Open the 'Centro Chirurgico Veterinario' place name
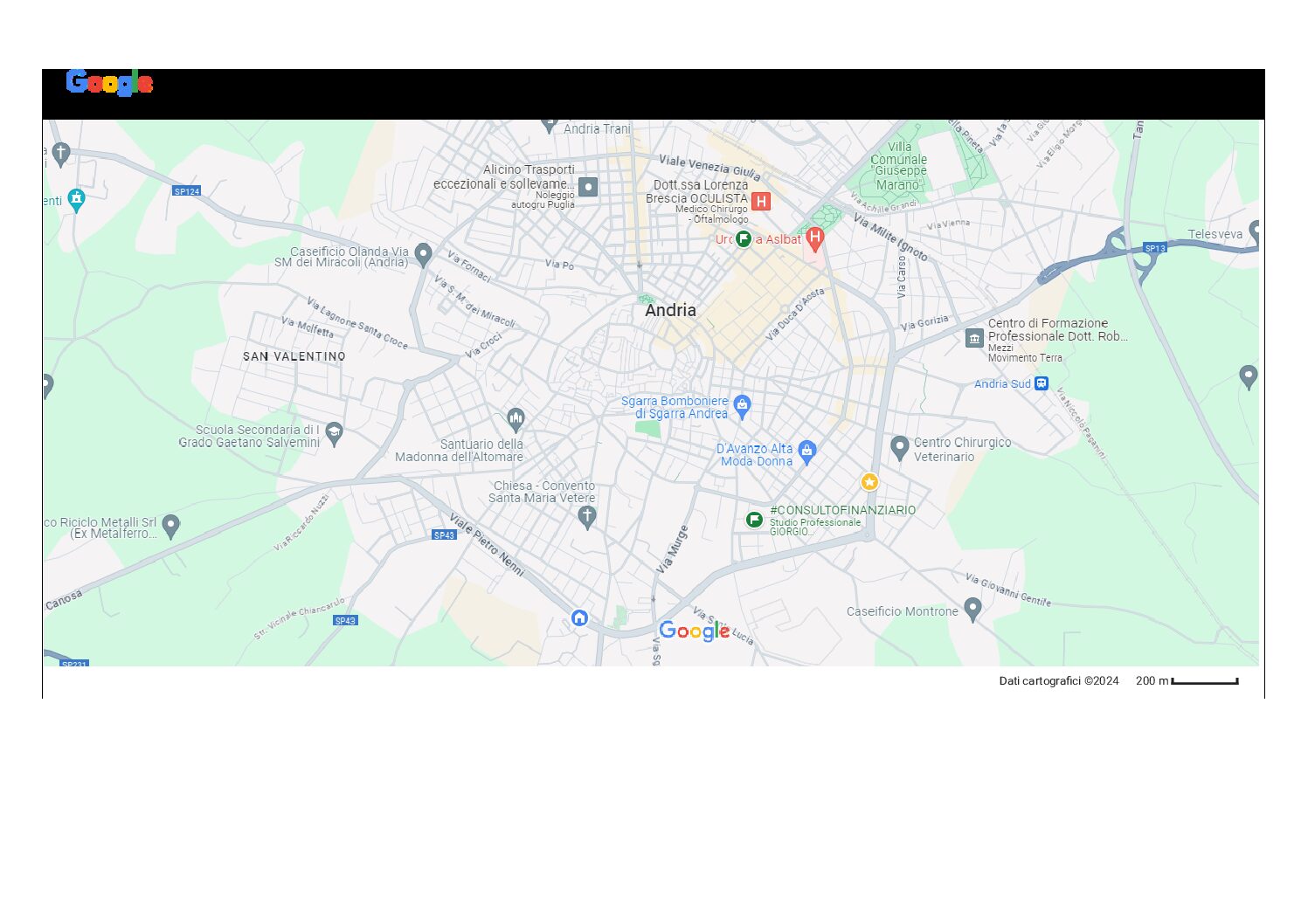 point(963,450)
